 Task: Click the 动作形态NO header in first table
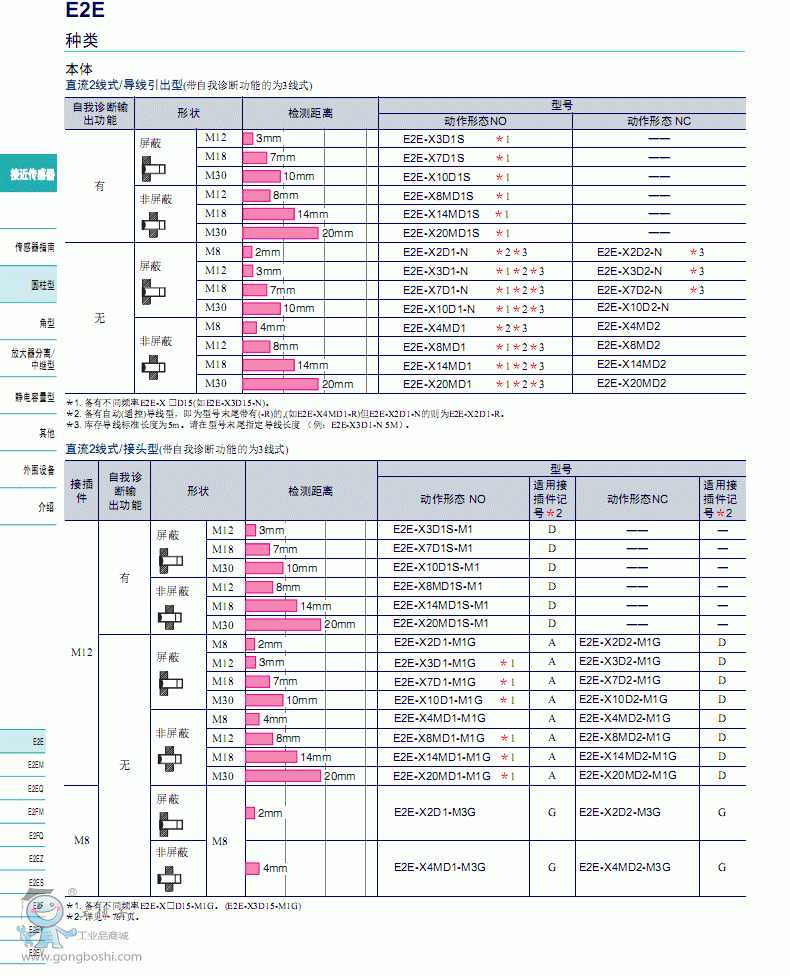475,121
